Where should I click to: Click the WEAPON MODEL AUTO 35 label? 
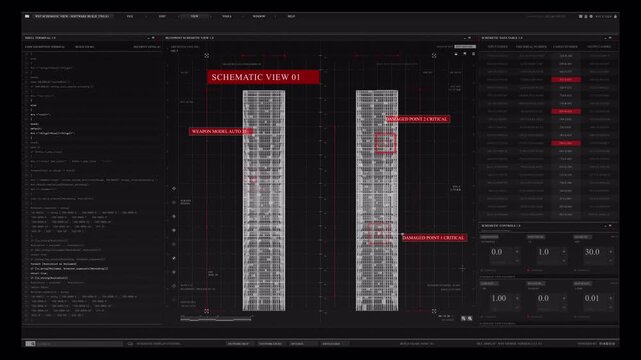click(x=220, y=131)
